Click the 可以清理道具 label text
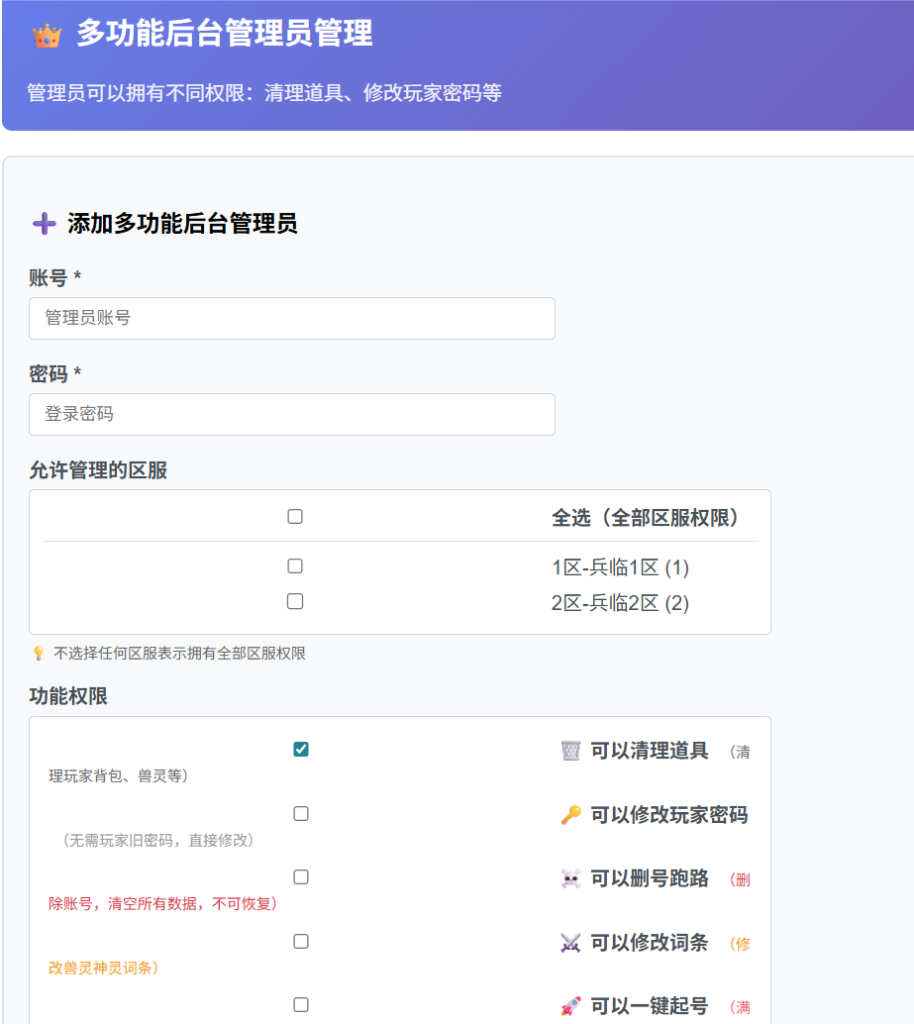914x1024 pixels. (x=650, y=750)
